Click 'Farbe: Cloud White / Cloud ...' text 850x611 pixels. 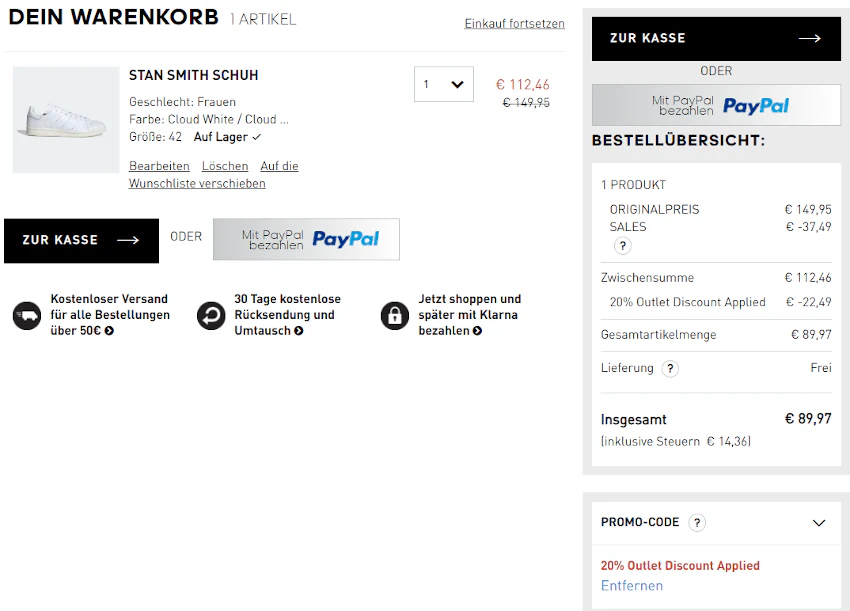(x=209, y=119)
